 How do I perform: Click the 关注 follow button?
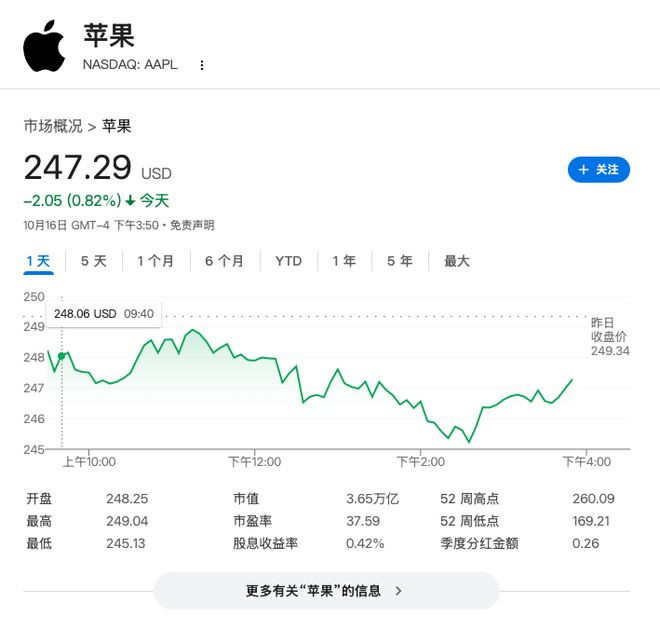(x=598, y=170)
